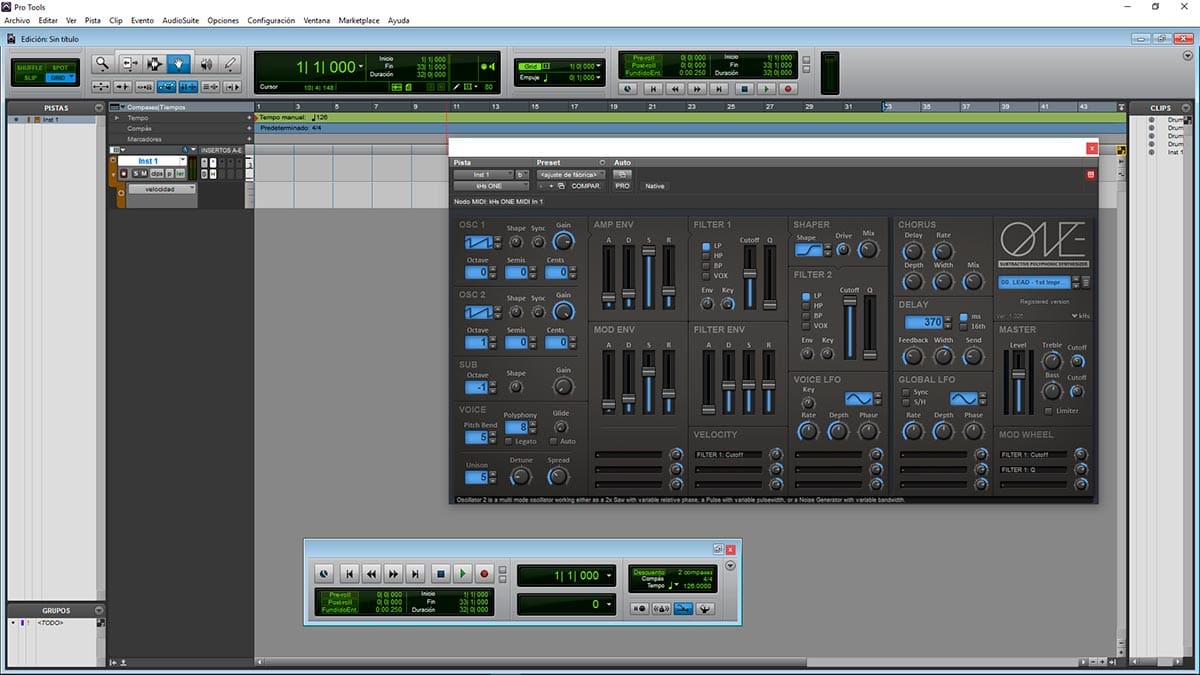Click Record in the floating transport window
The height and width of the screenshot is (675, 1200).
[484, 574]
